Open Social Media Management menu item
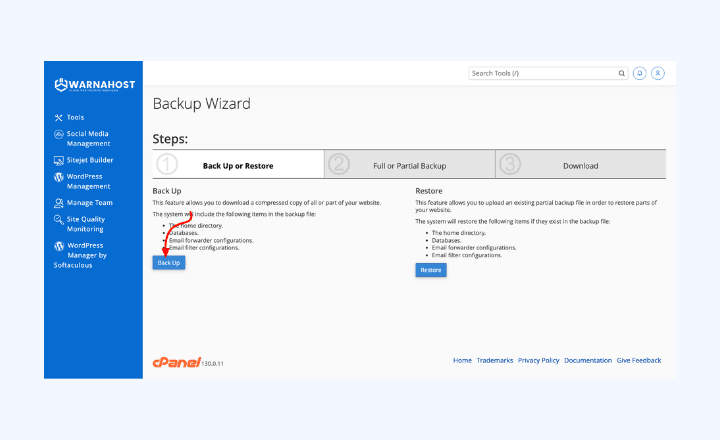The width and height of the screenshot is (720, 440). tap(89, 139)
